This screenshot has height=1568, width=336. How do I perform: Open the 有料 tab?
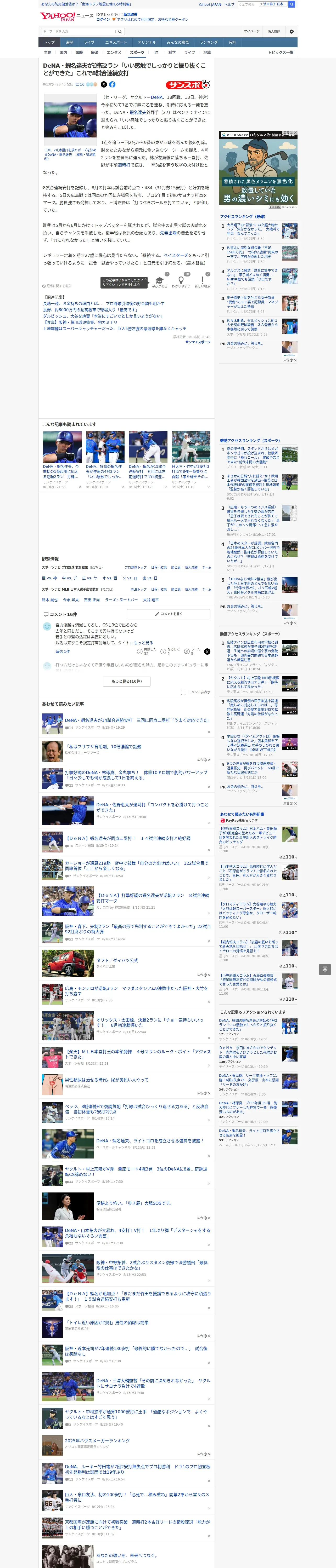pos(232,43)
